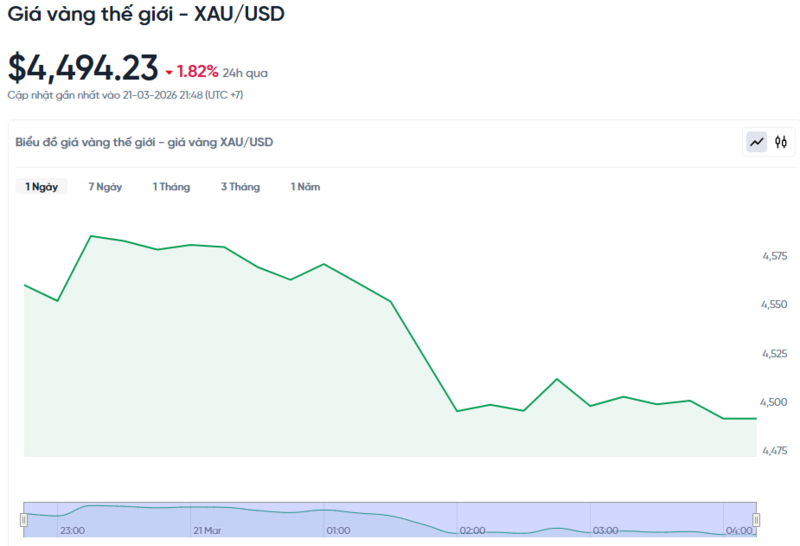Click the 4,575 y-axis label
The image size is (800, 546).
click(x=774, y=256)
